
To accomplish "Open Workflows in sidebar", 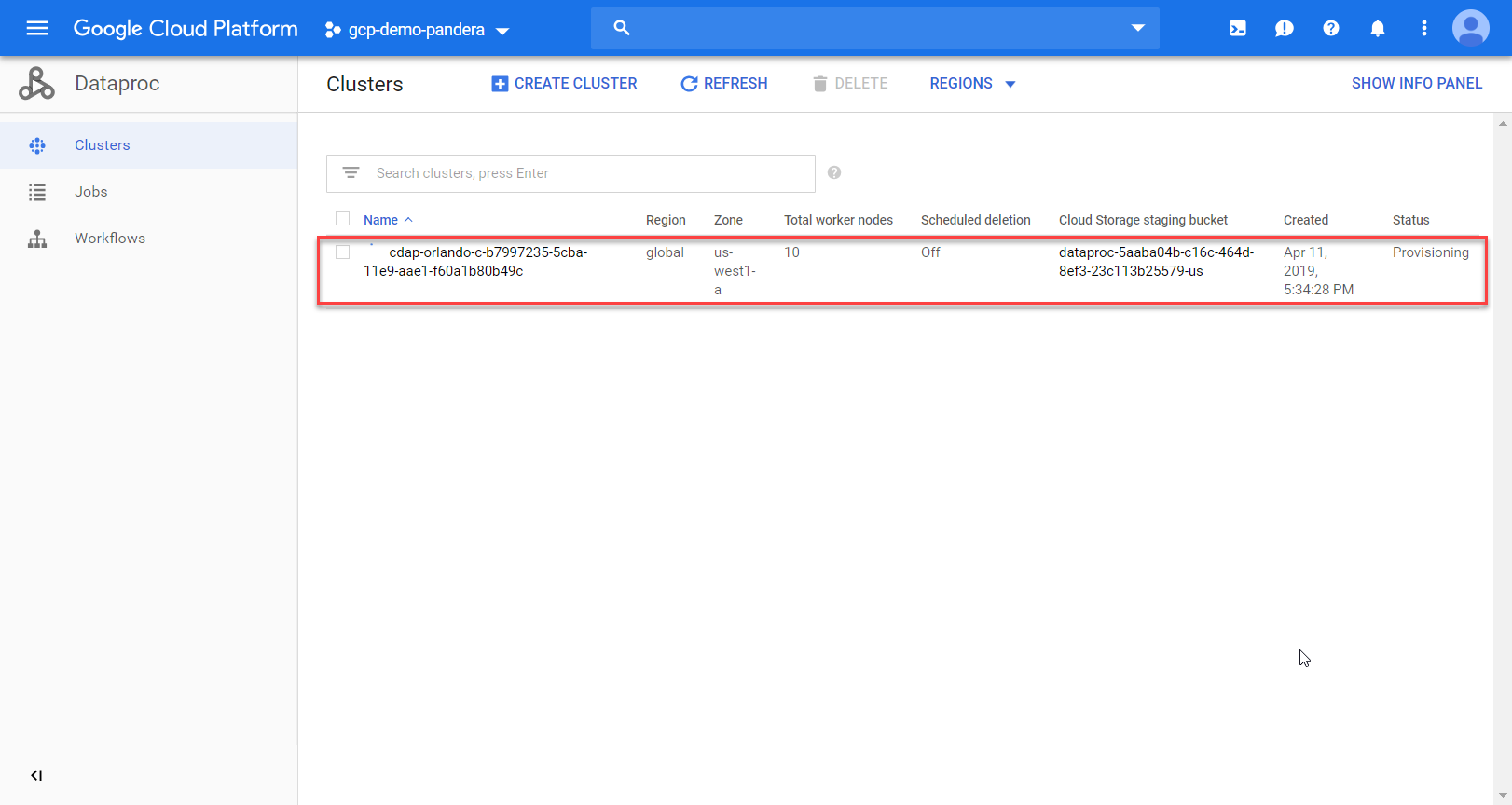I will pos(110,239).
